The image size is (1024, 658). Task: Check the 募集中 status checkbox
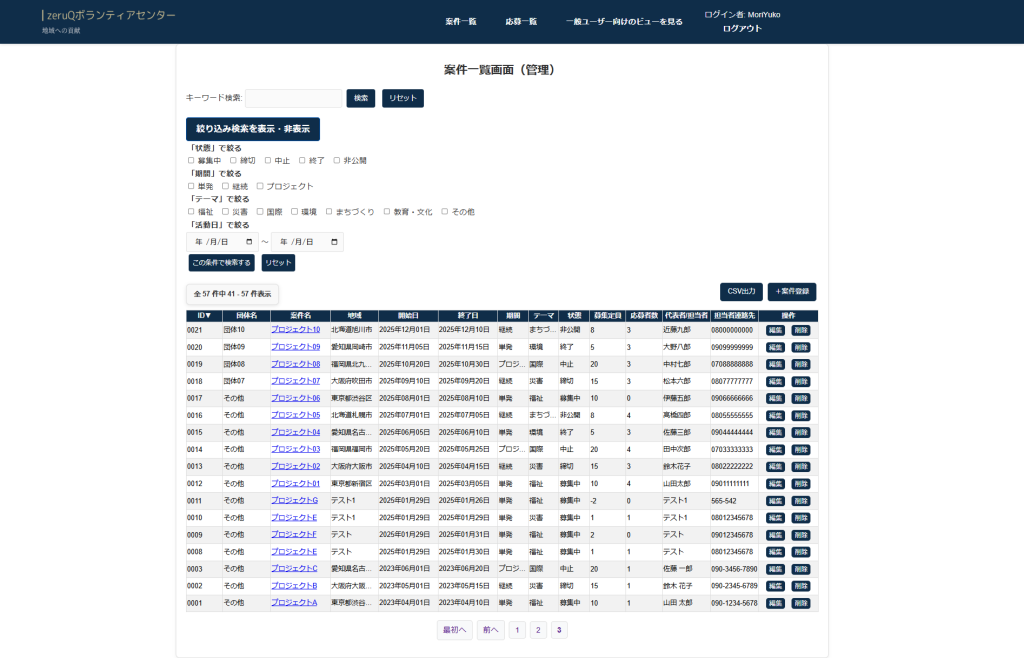(191, 160)
